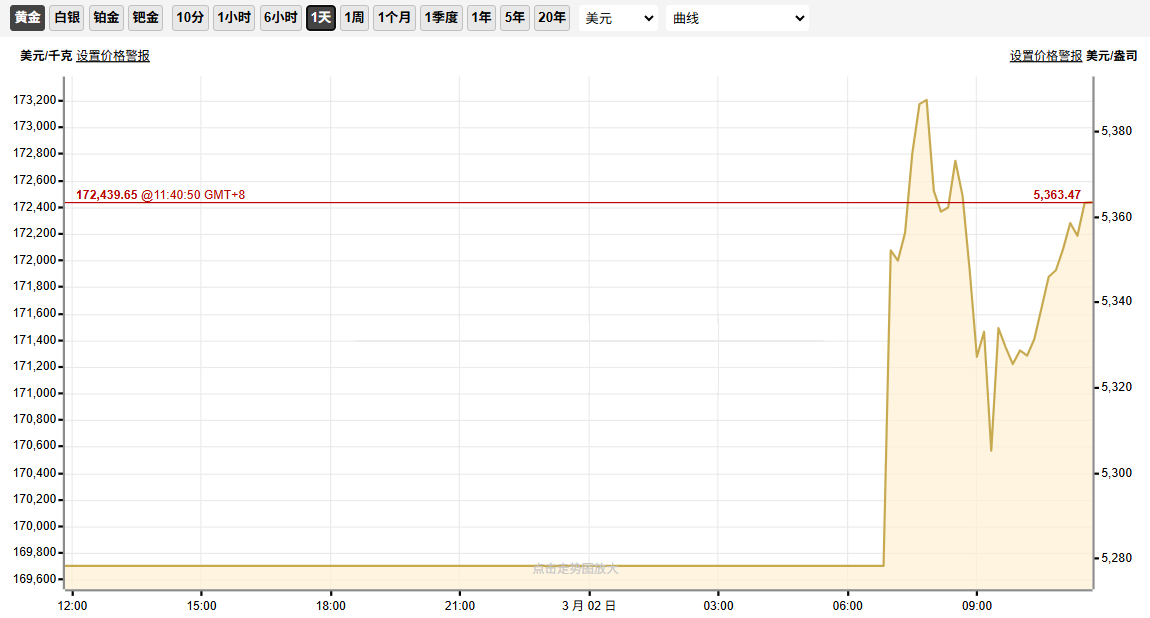
Task: Show the 1年 chart range
Action: pos(482,18)
